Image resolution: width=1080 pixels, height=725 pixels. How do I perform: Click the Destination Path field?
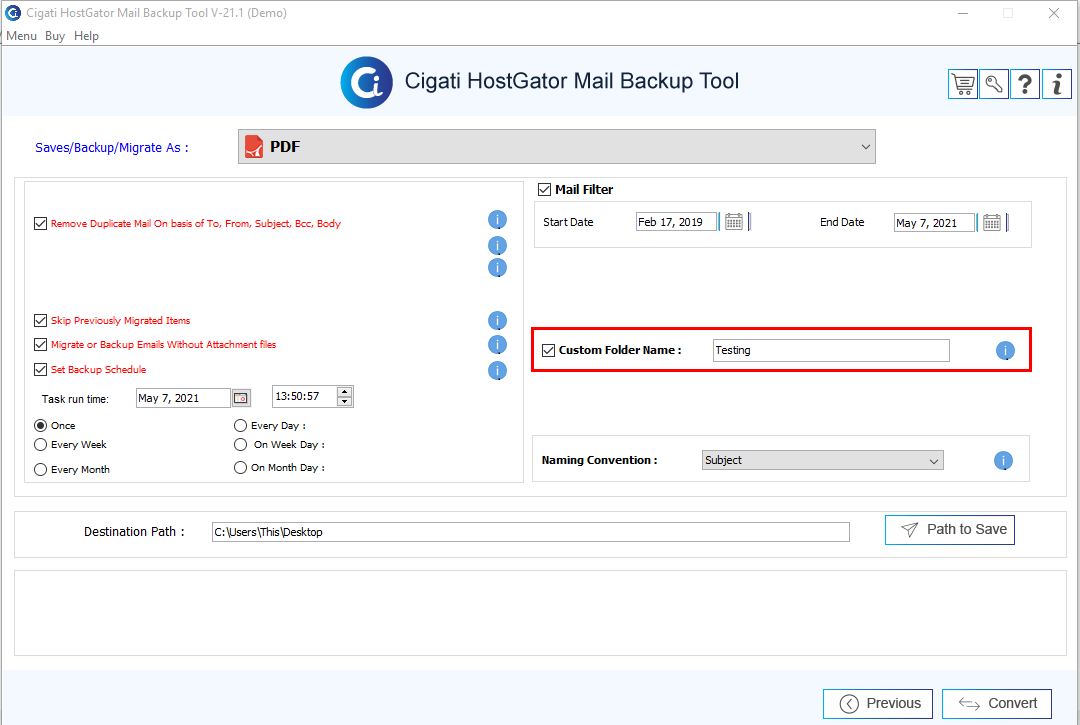[x=530, y=532]
